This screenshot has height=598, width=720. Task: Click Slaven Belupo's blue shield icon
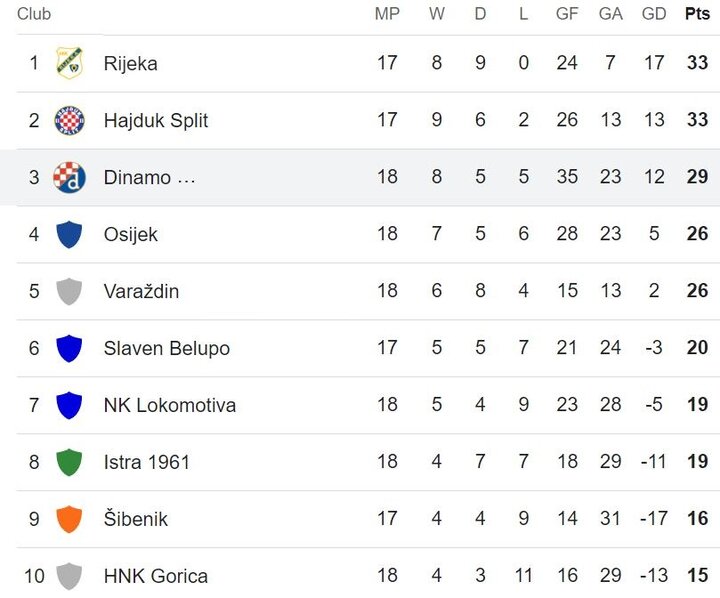tap(69, 348)
